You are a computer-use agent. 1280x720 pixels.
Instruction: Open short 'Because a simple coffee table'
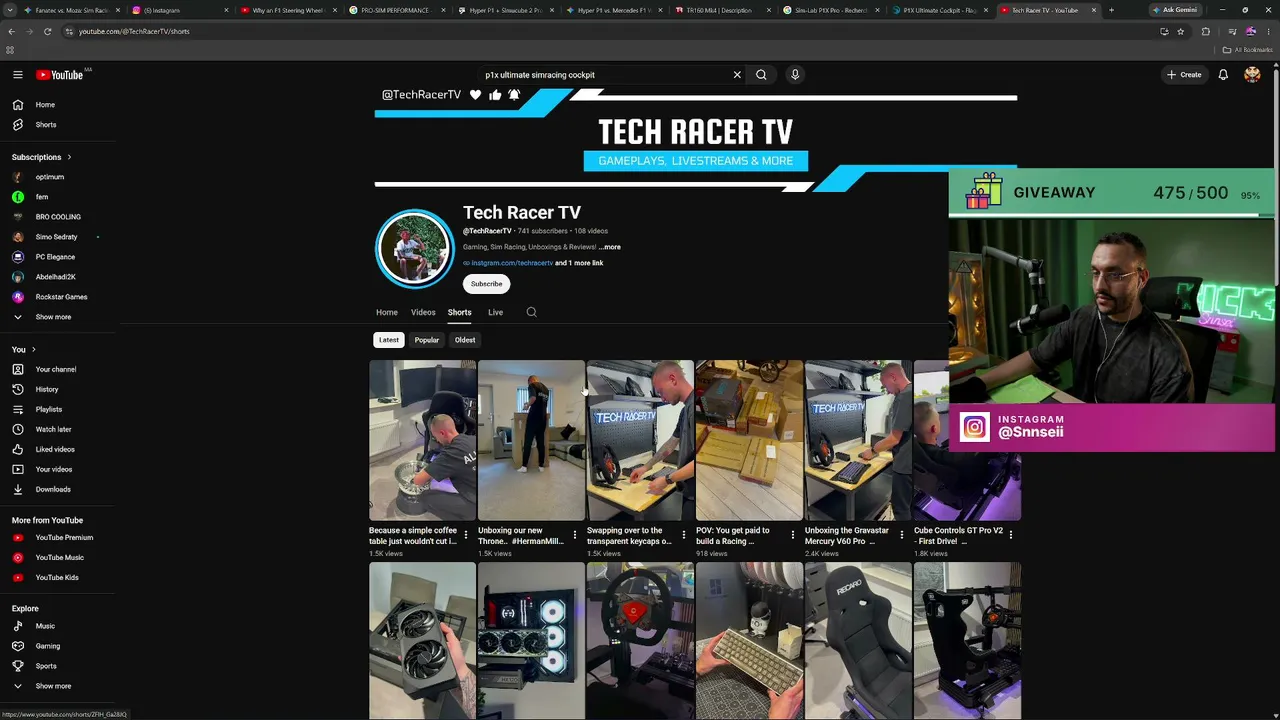(422, 440)
